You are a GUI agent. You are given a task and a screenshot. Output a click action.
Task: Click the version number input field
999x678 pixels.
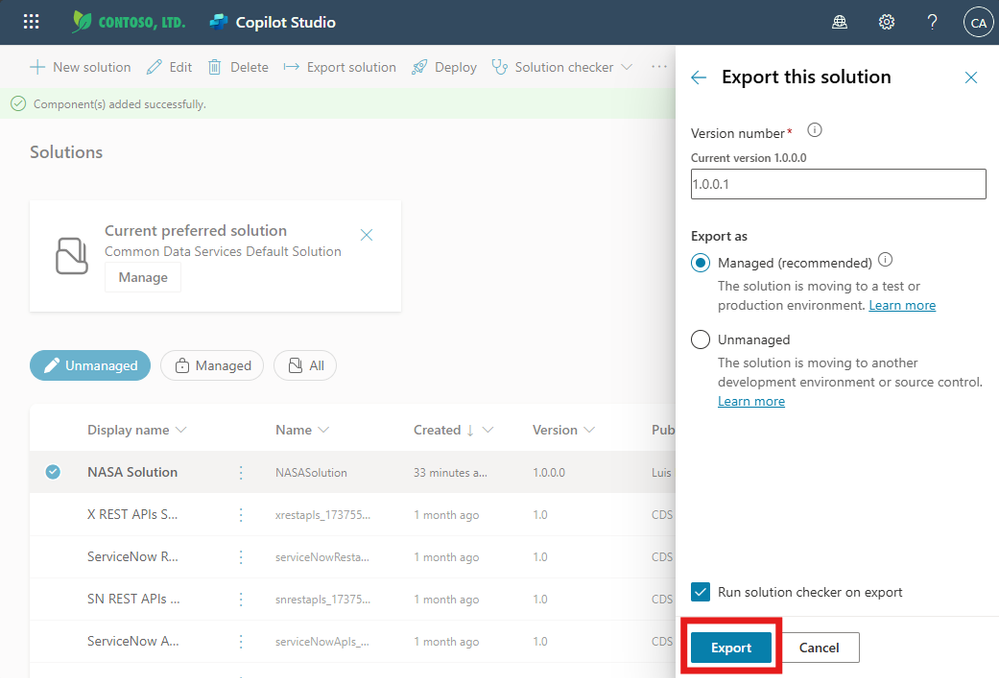point(838,184)
